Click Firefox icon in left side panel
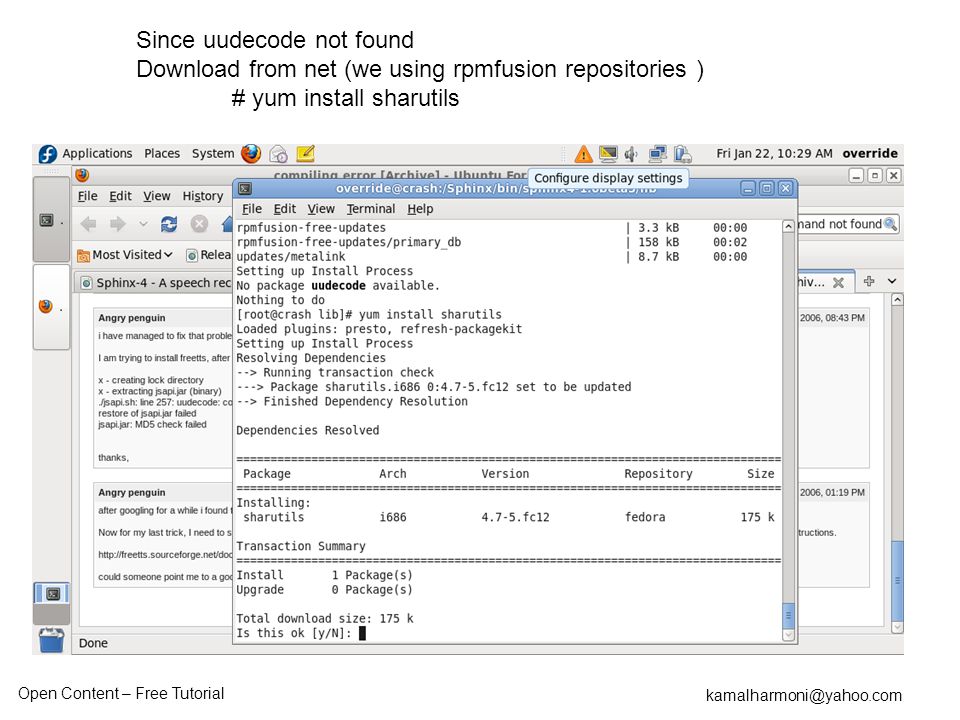Viewport: 960px width, 720px height. tap(46, 306)
